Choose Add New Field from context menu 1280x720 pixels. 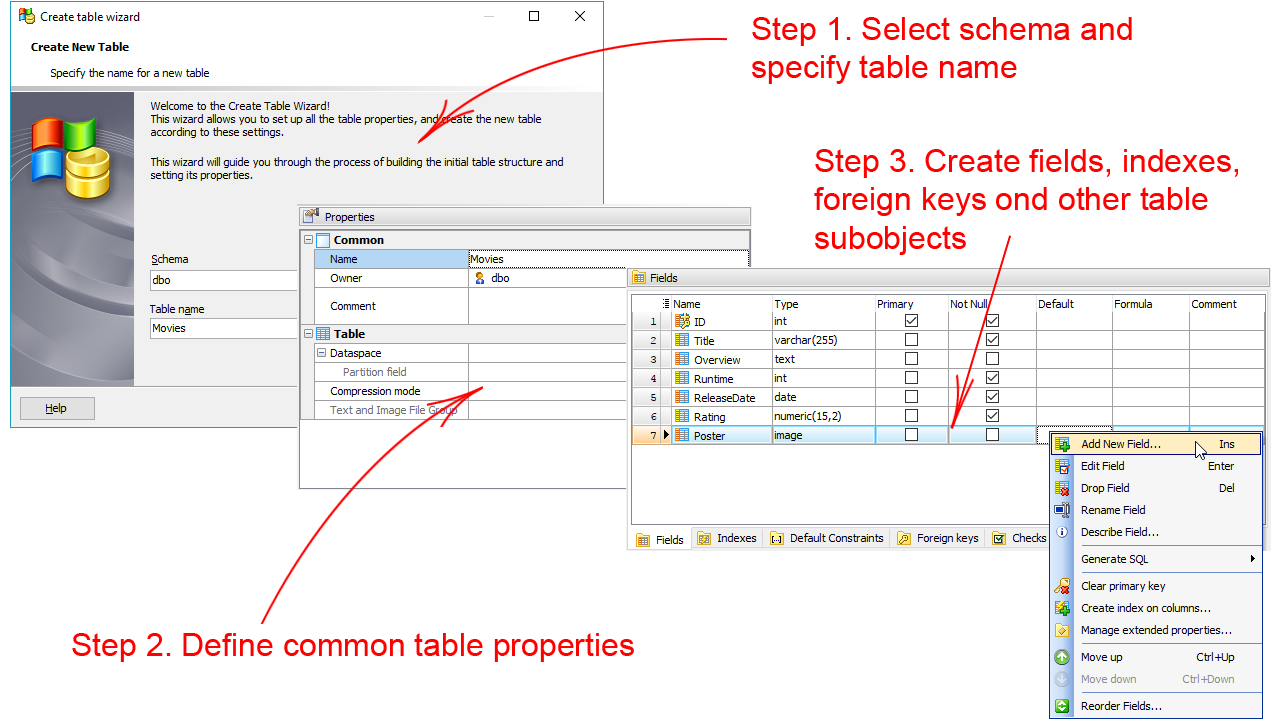(1120, 444)
